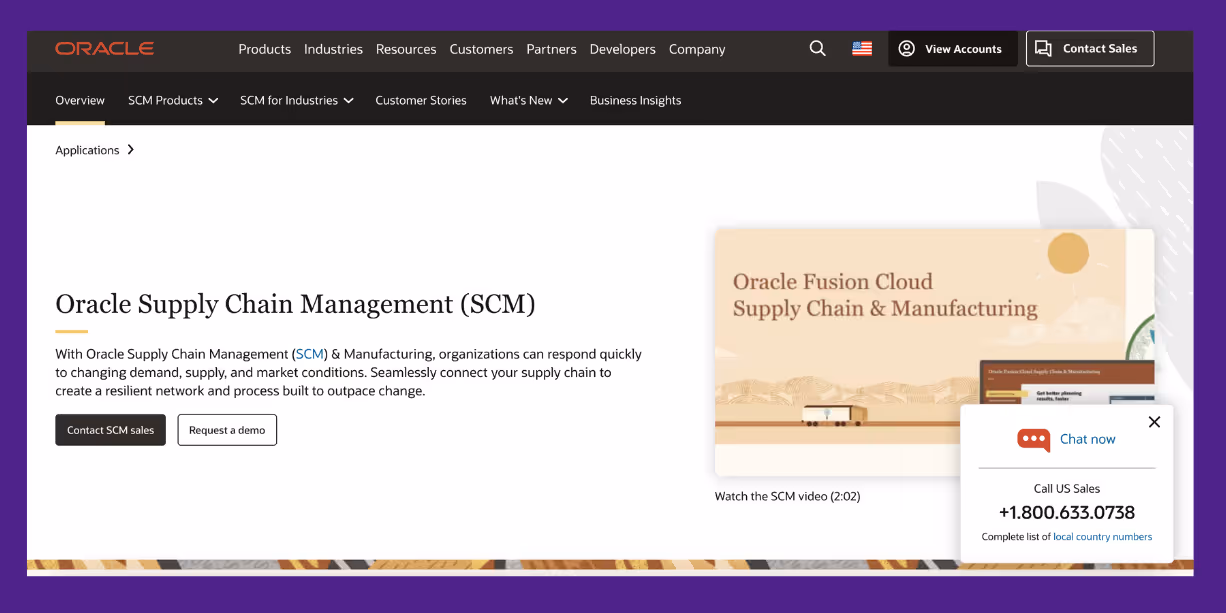1226x613 pixels.
Task: Open the local country numbers link
Action: pos(1102,537)
